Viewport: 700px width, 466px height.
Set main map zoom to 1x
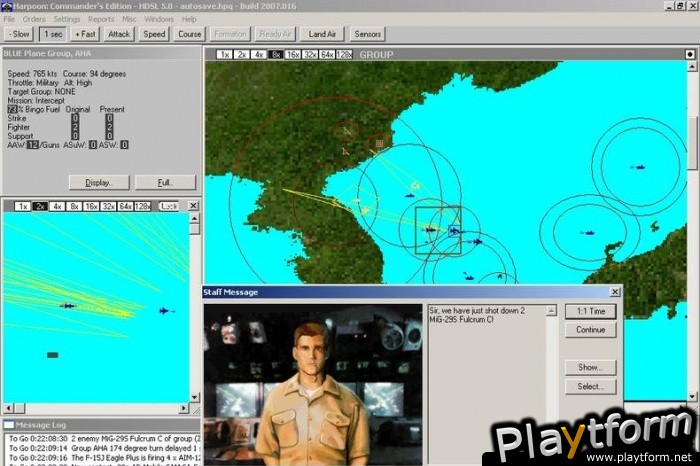(225, 54)
